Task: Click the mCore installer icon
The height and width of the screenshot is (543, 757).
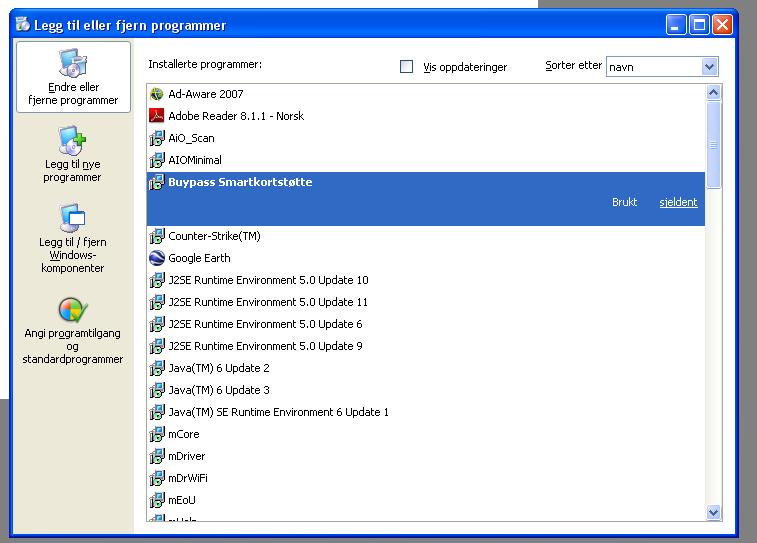Action: coord(157,434)
